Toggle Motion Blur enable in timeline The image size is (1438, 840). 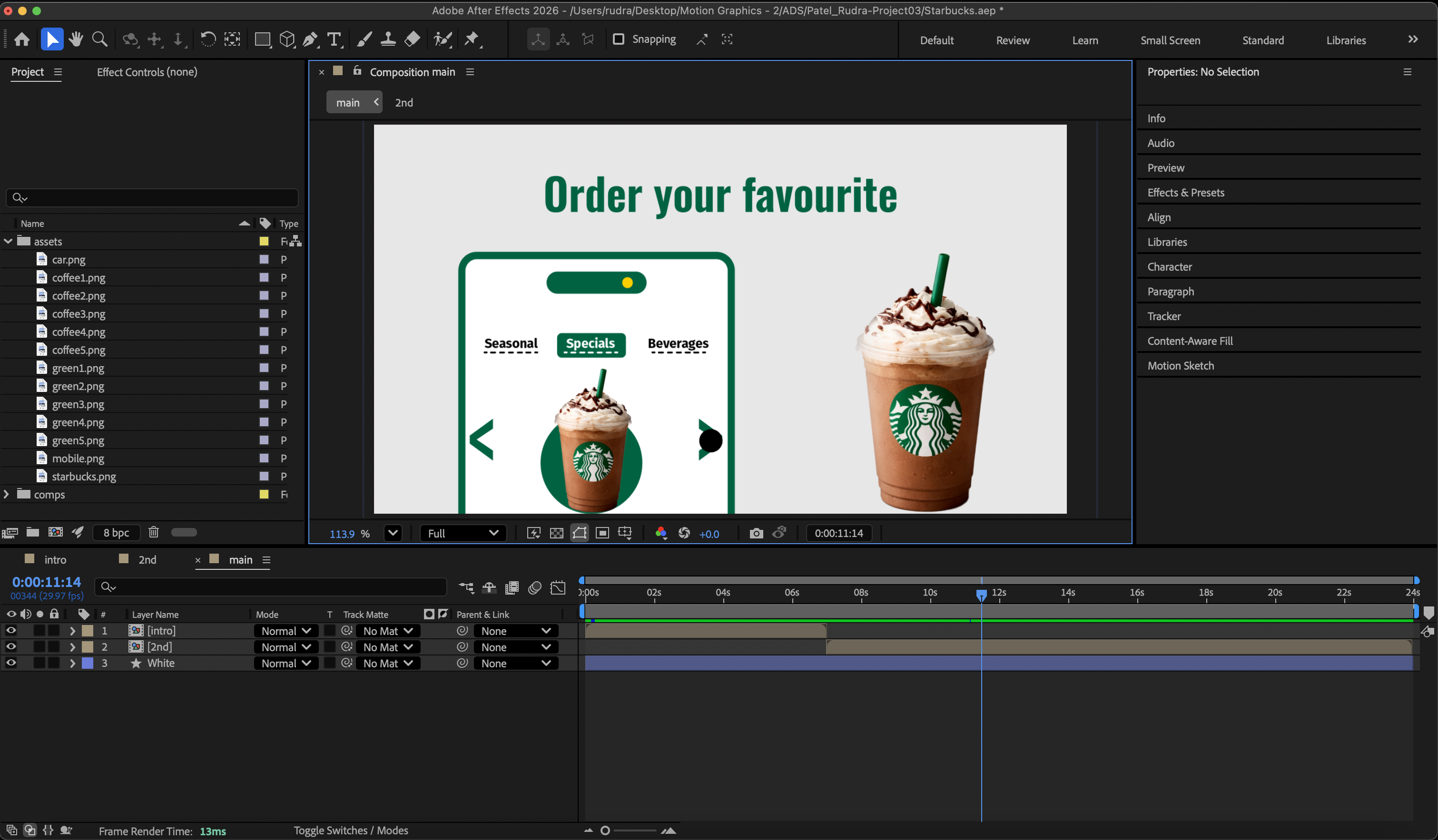pyautogui.click(x=535, y=587)
